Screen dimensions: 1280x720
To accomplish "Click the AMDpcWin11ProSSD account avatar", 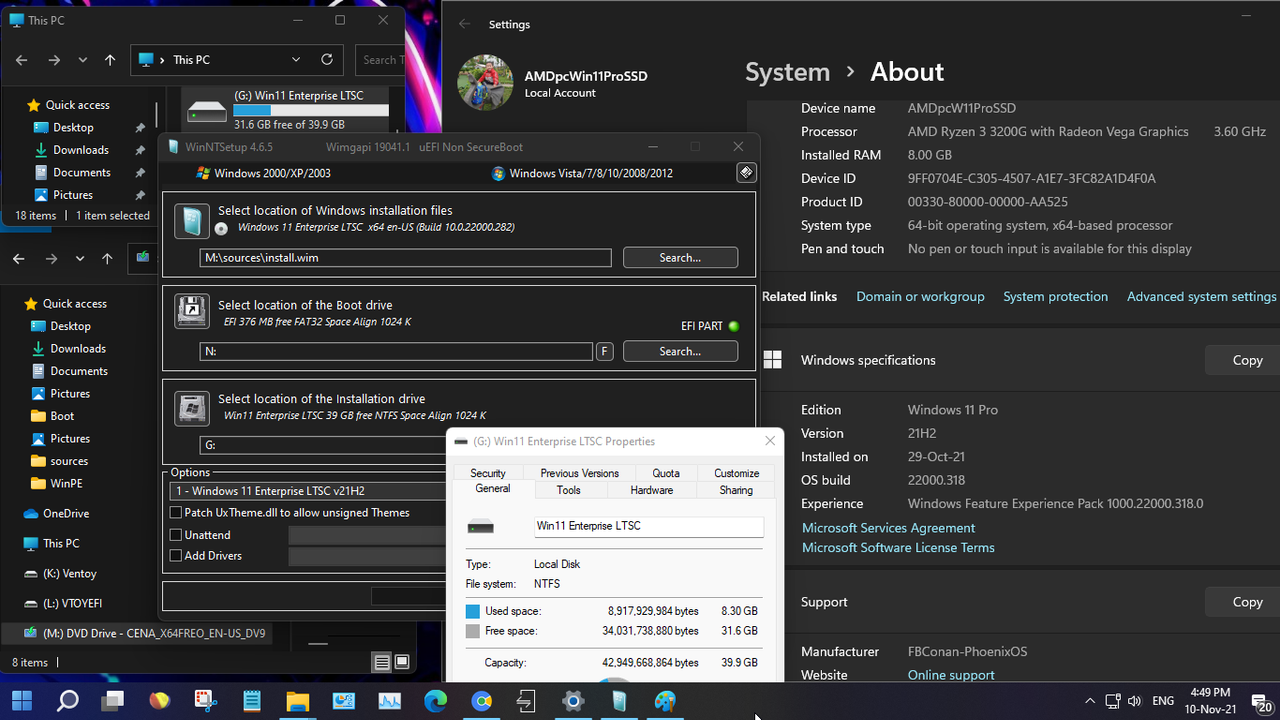I will [x=485, y=82].
